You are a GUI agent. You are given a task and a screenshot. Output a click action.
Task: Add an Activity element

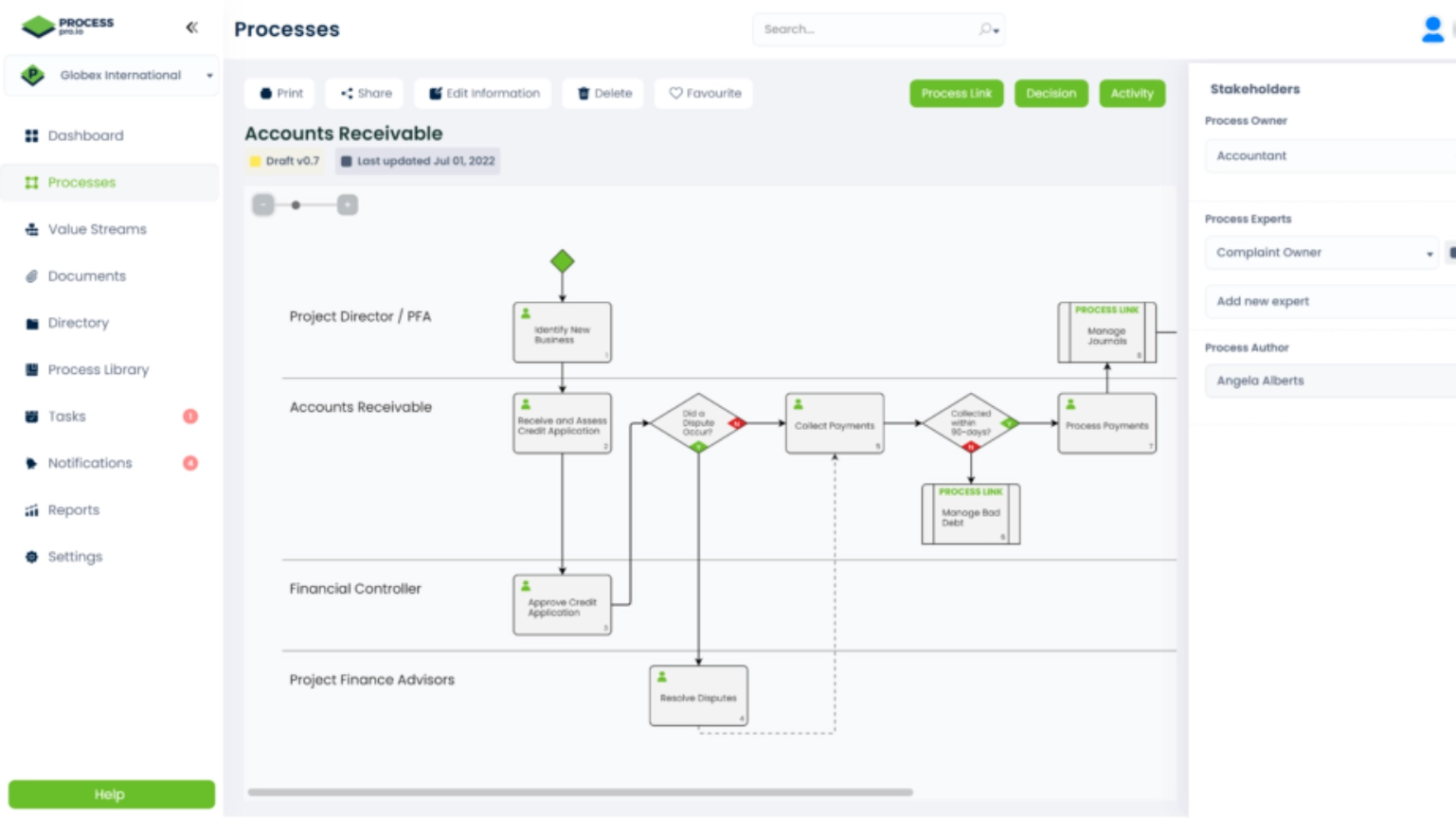[x=1132, y=93]
